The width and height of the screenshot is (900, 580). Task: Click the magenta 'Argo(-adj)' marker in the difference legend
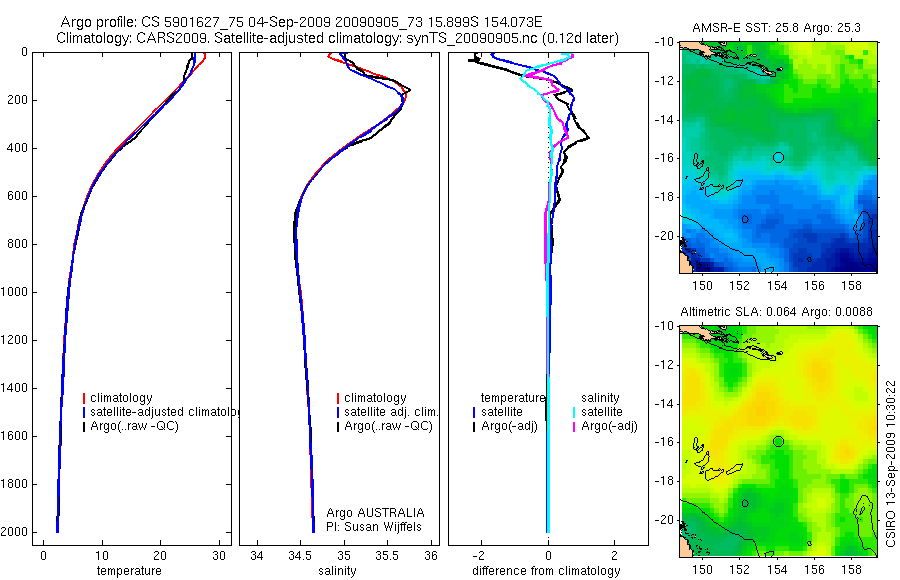click(574, 426)
